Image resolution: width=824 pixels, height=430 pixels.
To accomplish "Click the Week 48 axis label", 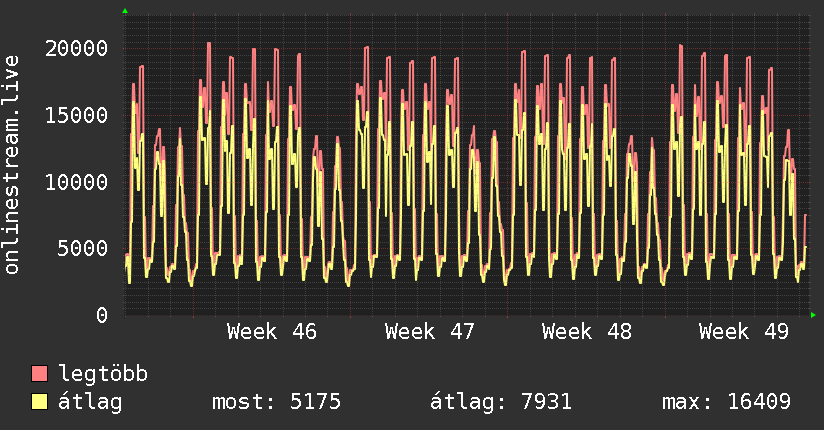I will click(586, 332).
